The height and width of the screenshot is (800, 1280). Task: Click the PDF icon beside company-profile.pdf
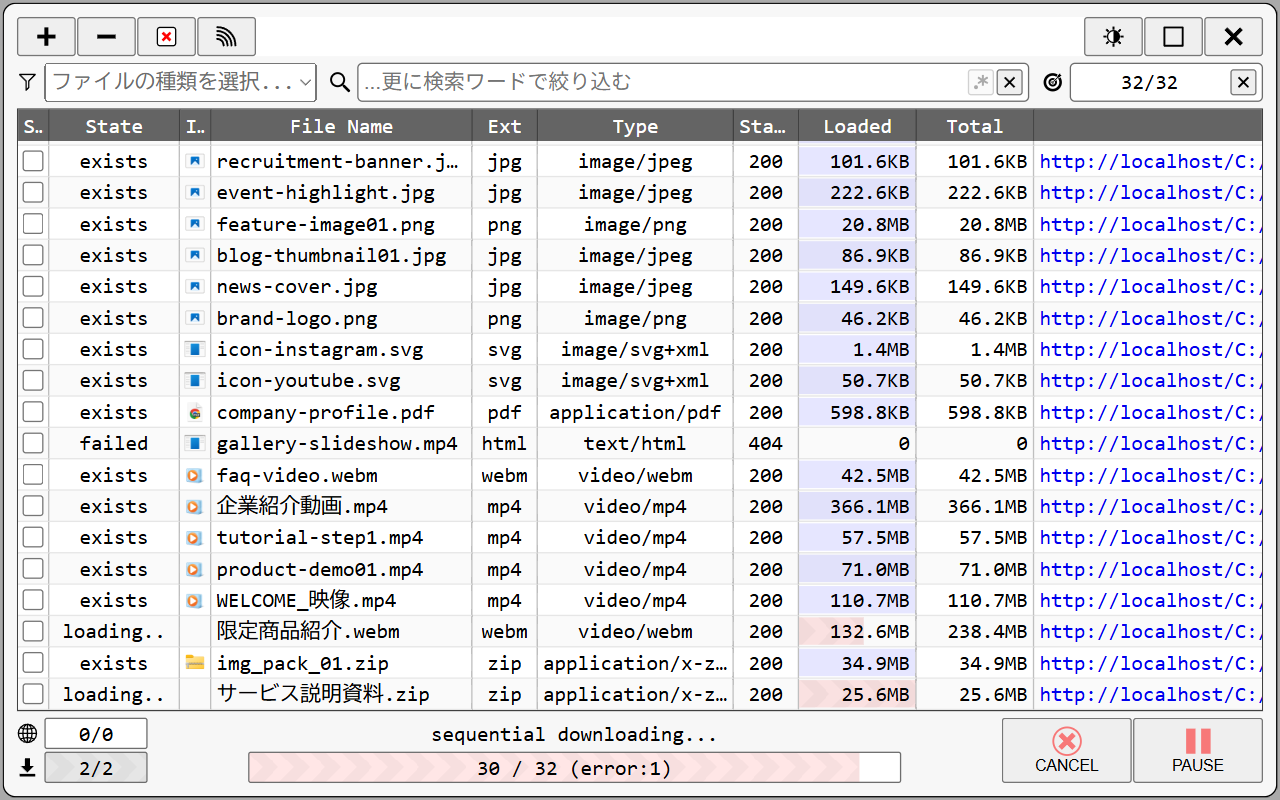(x=194, y=412)
